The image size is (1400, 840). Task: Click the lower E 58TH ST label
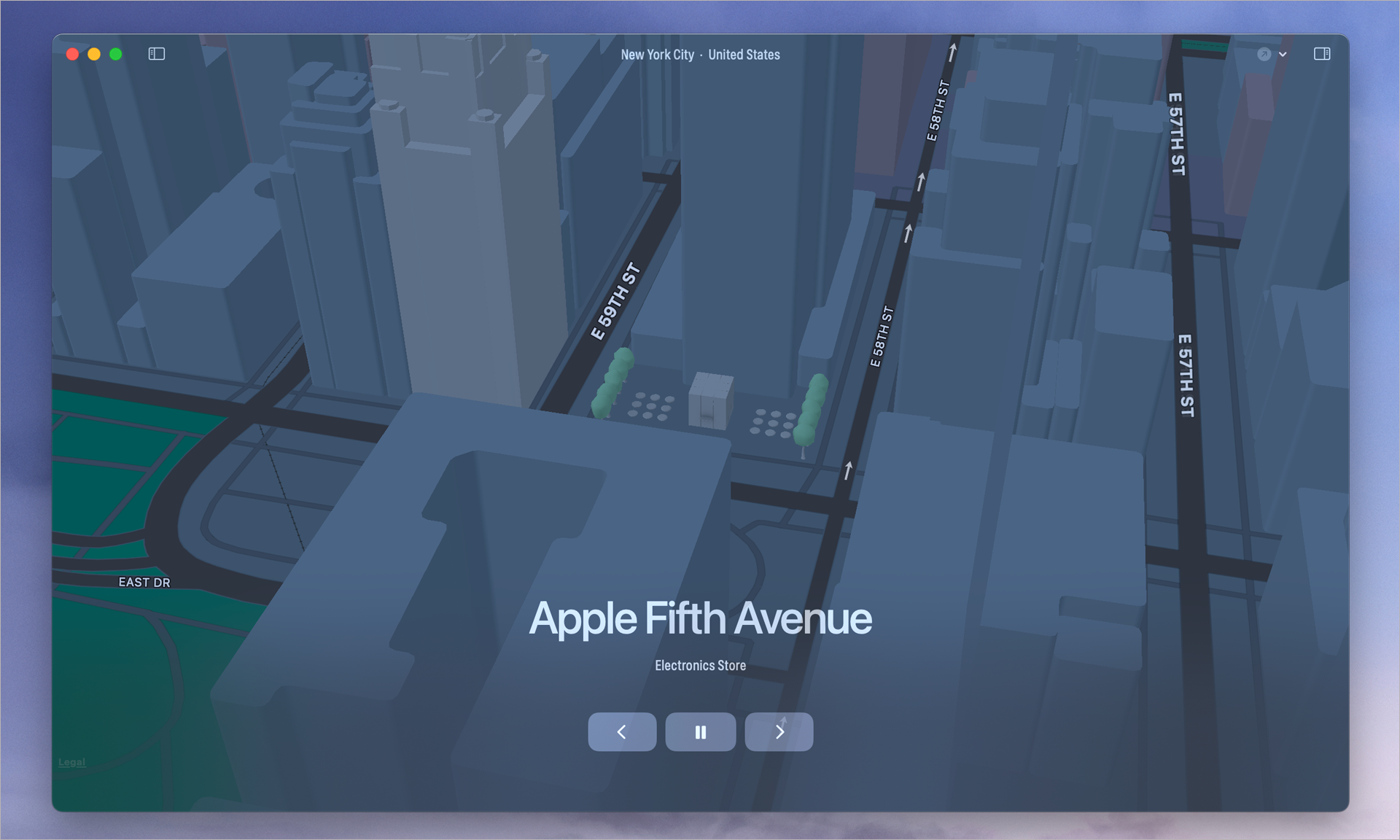(882, 336)
